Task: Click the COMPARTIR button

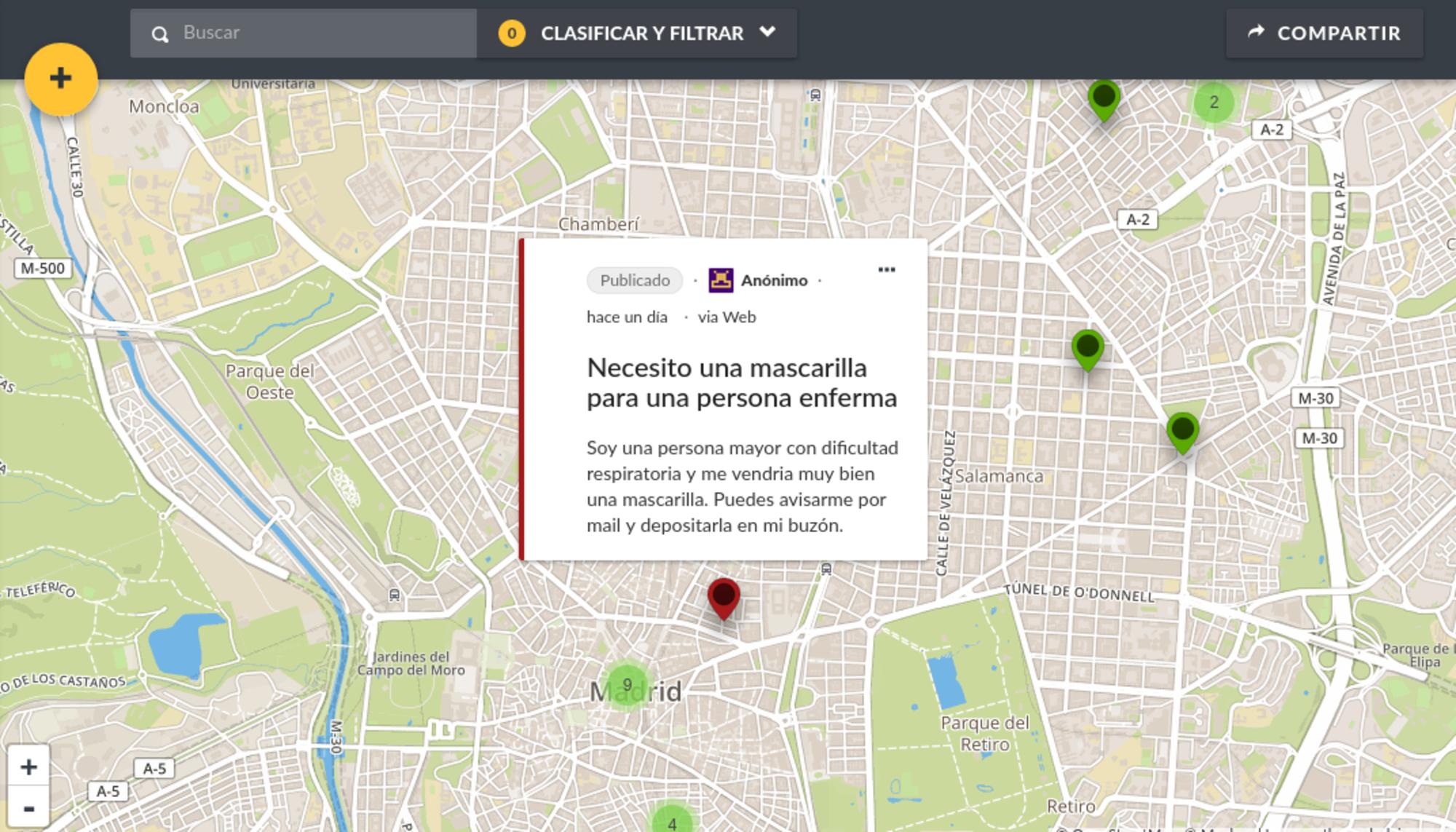Action: [1324, 32]
